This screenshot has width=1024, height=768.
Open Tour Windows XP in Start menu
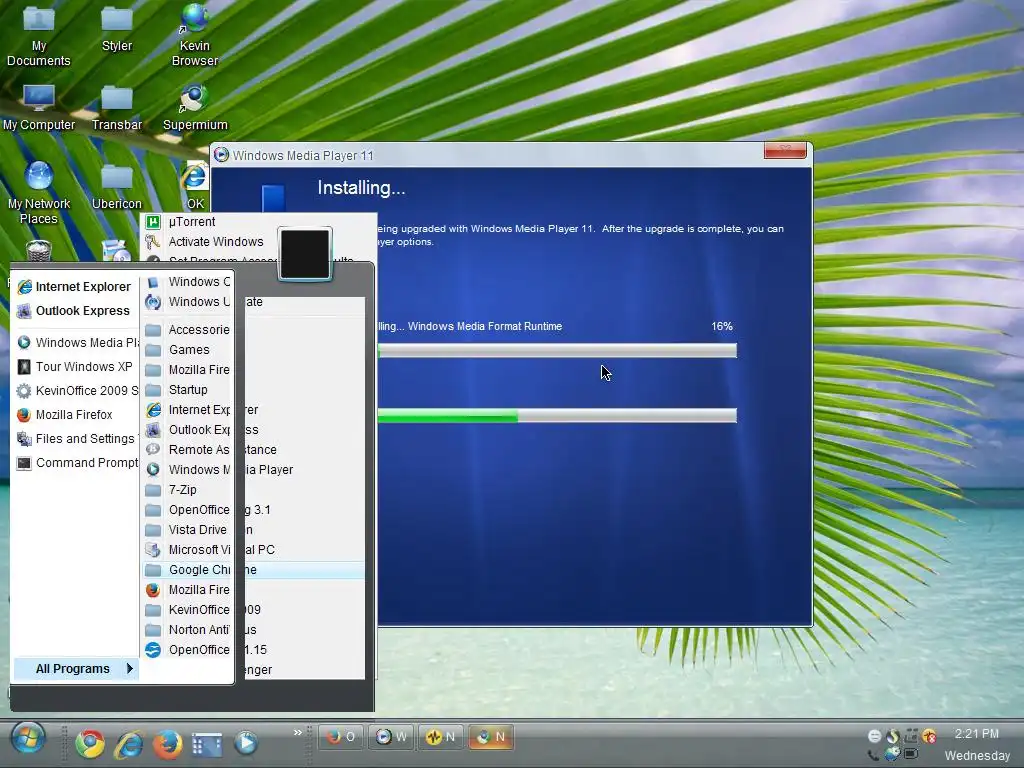[76, 366]
